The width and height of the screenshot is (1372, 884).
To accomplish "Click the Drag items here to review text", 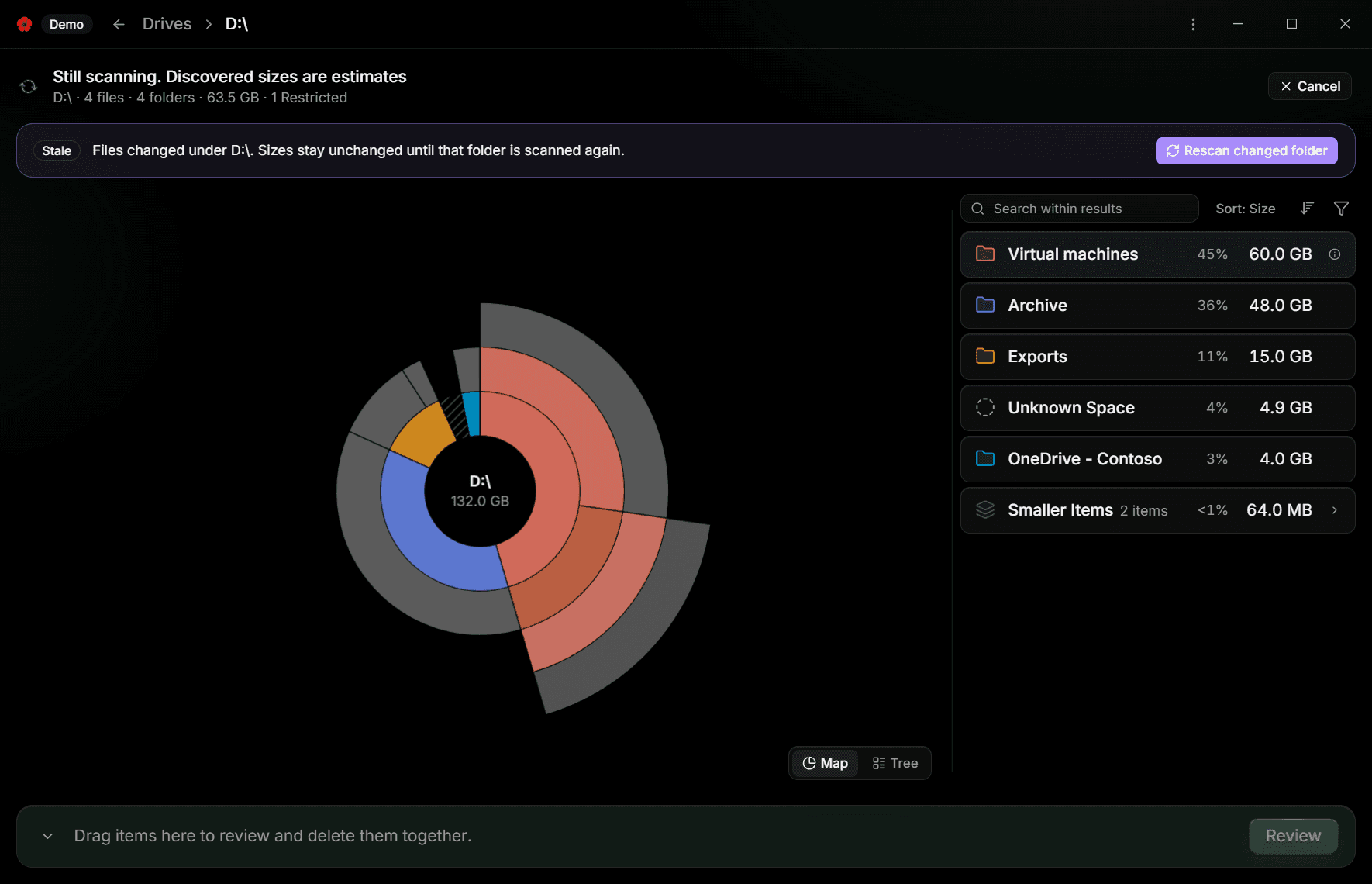I will point(273,836).
